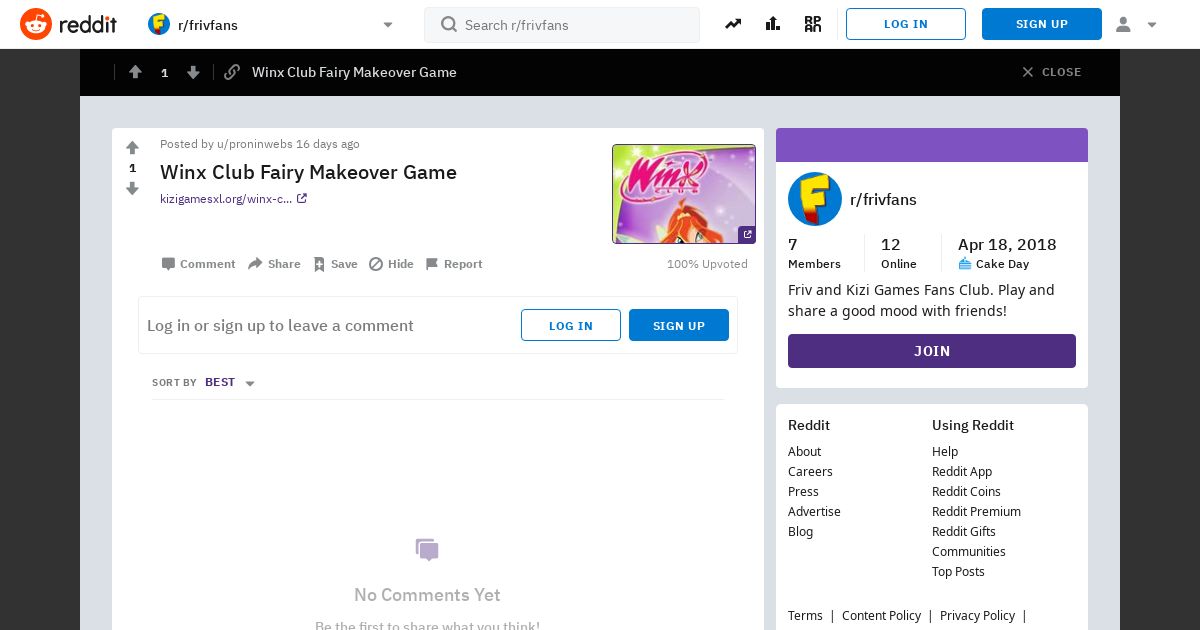Image resolution: width=1200 pixels, height=630 pixels.
Task: Click the Cake Day label
Action: click(x=1002, y=264)
